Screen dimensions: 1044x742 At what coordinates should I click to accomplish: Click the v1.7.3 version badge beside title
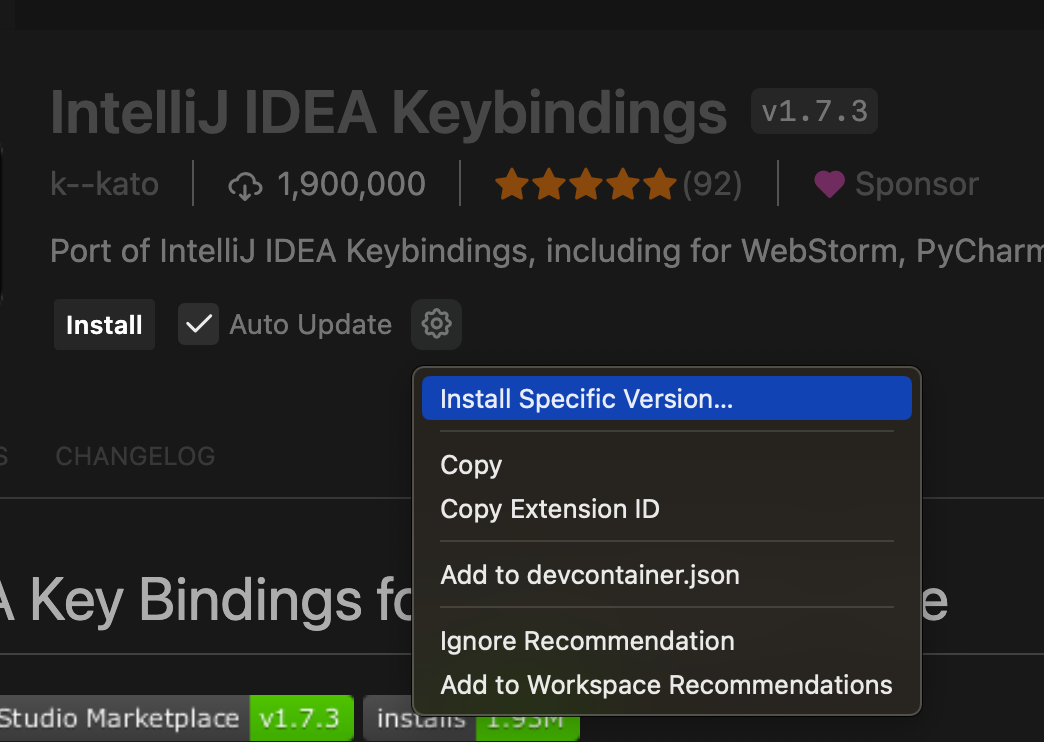(x=814, y=111)
